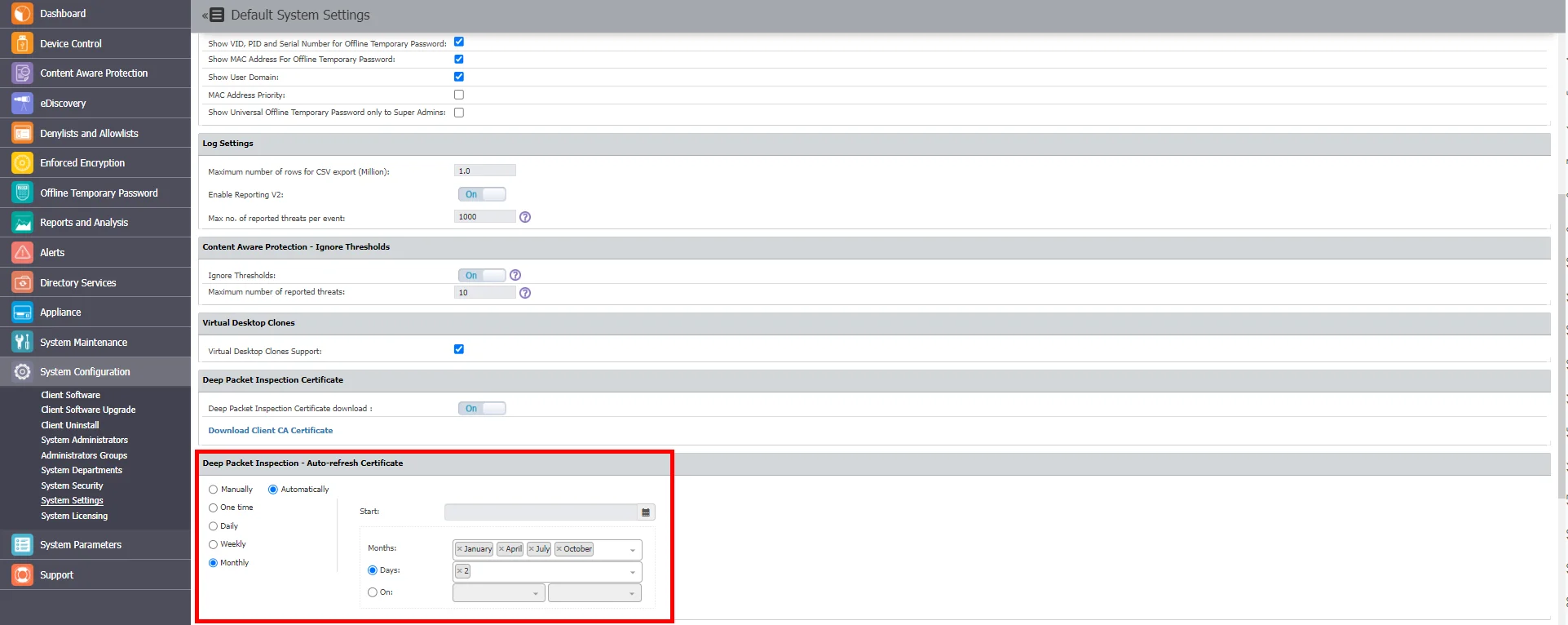Open Client Software Upgrade submenu item

88,410
